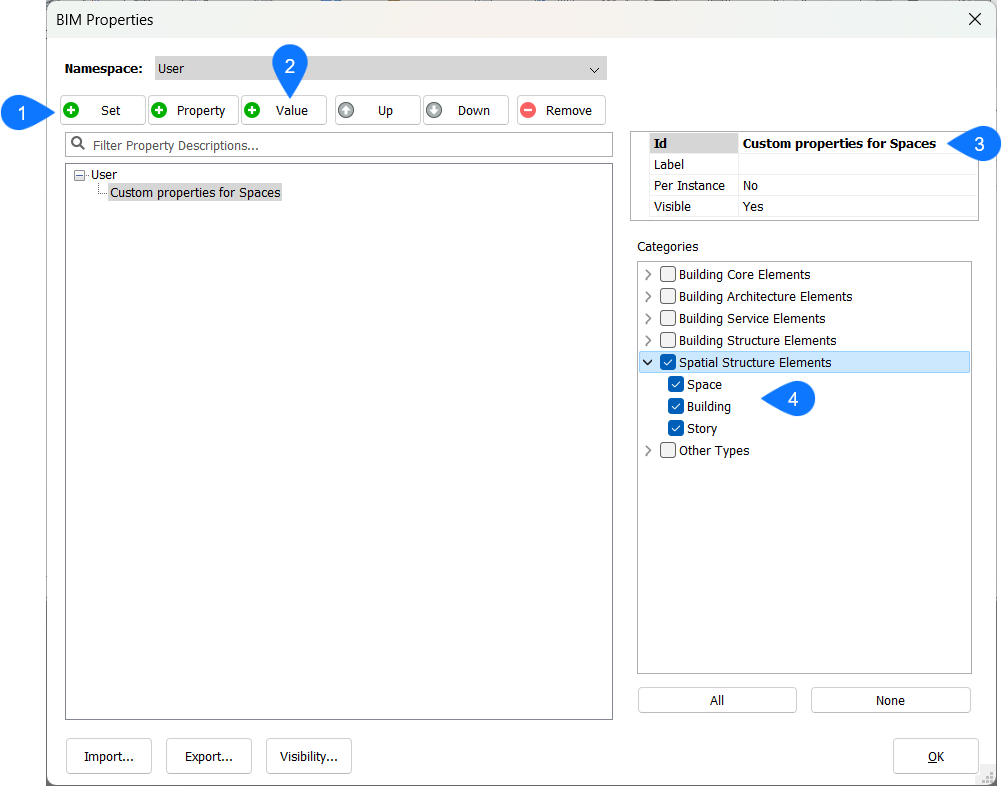
Task: Enable Building Core Elements checkbox
Action: (x=667, y=274)
